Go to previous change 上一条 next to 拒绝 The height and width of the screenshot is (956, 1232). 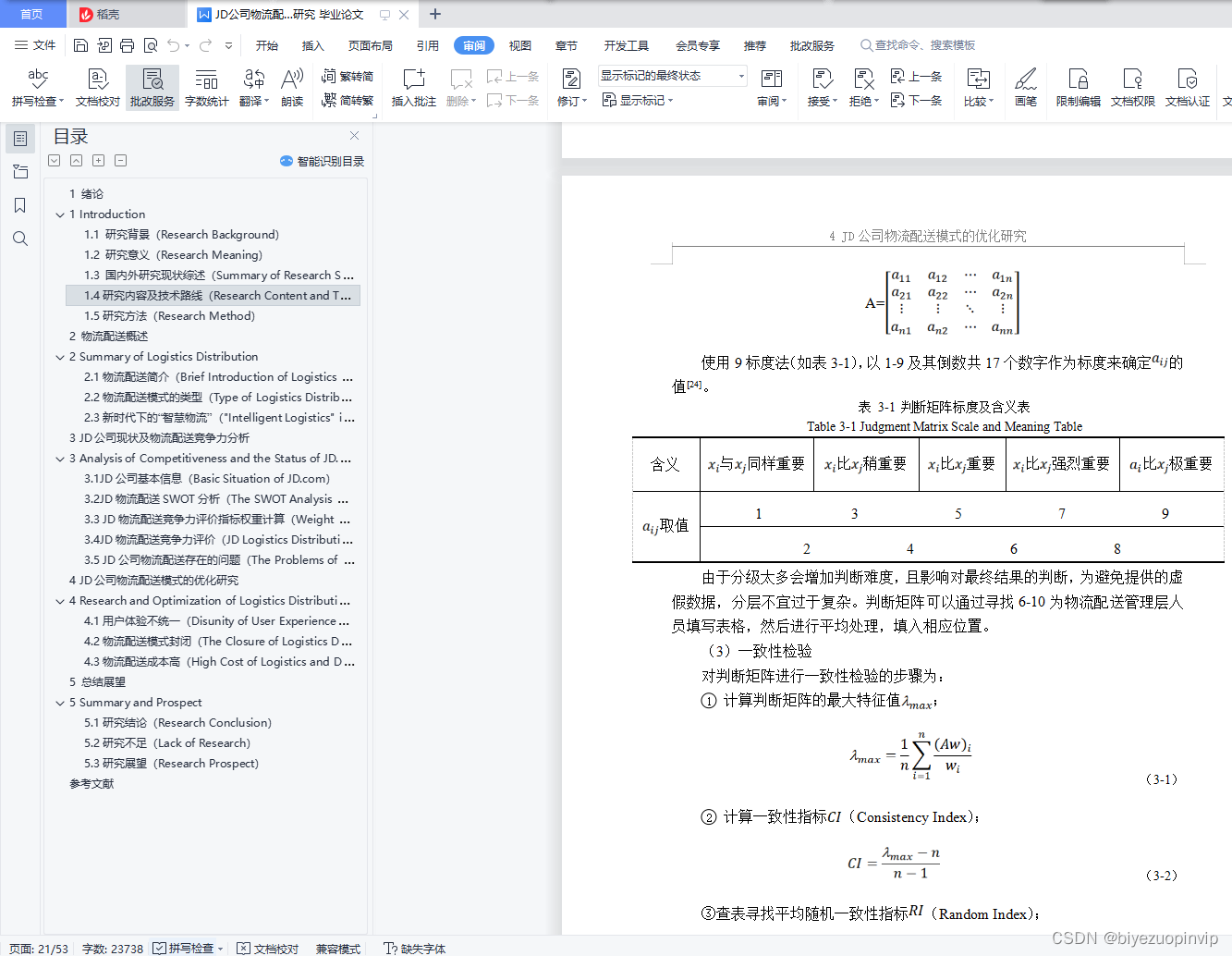[x=916, y=77]
